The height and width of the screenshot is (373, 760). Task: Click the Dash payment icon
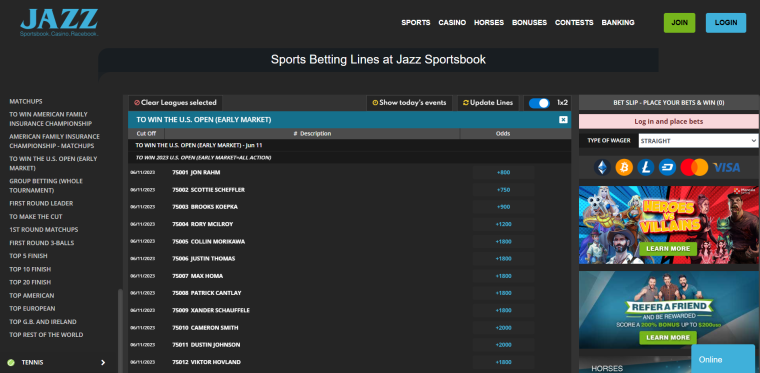point(667,168)
